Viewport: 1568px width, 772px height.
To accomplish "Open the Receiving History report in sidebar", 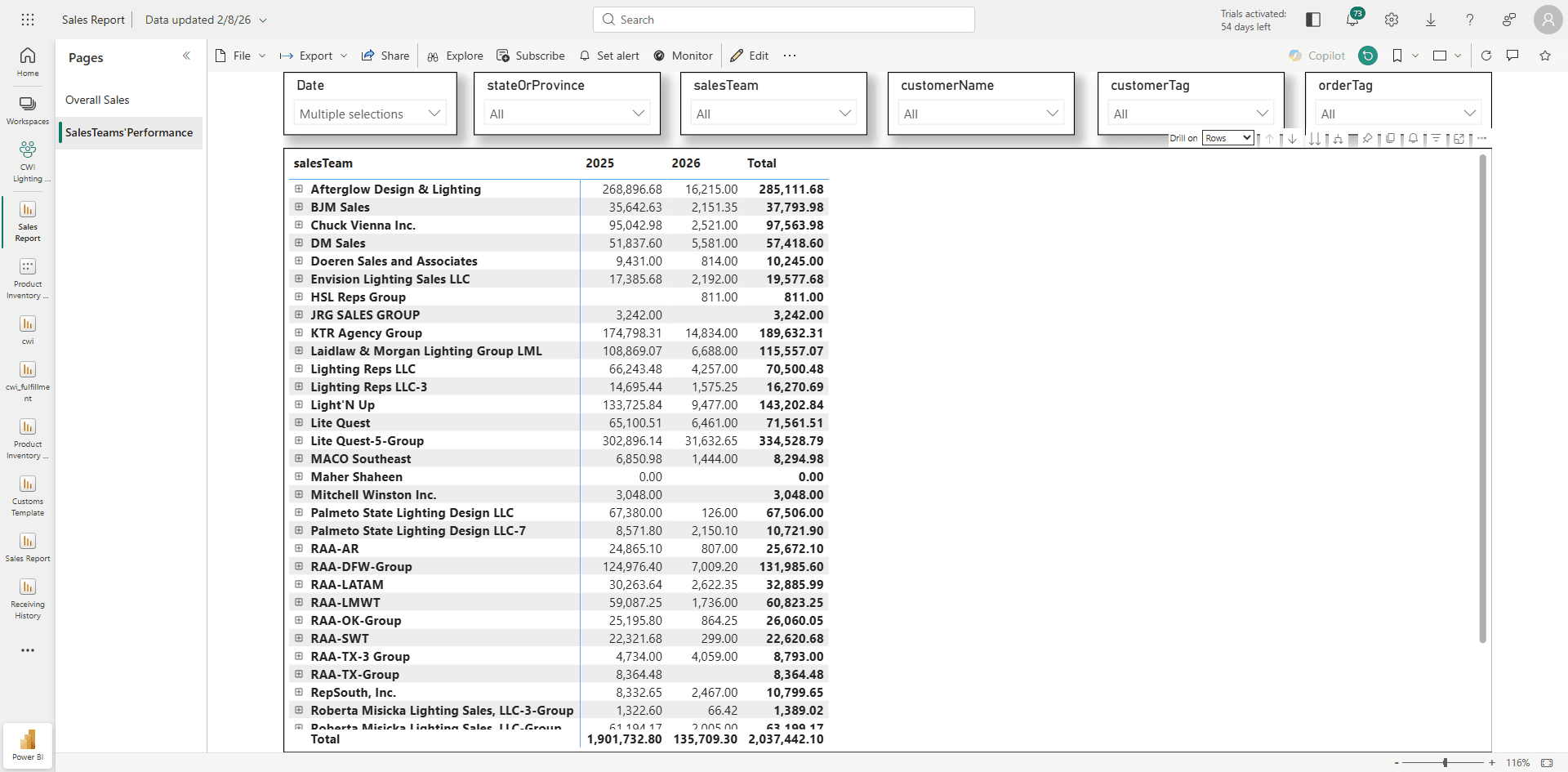I will (x=28, y=599).
